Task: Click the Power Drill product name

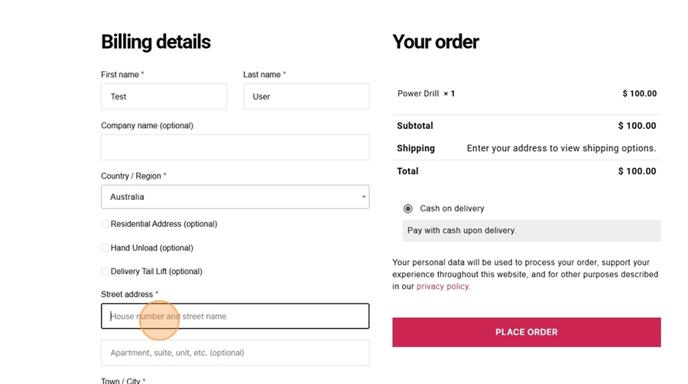Action: click(x=418, y=93)
